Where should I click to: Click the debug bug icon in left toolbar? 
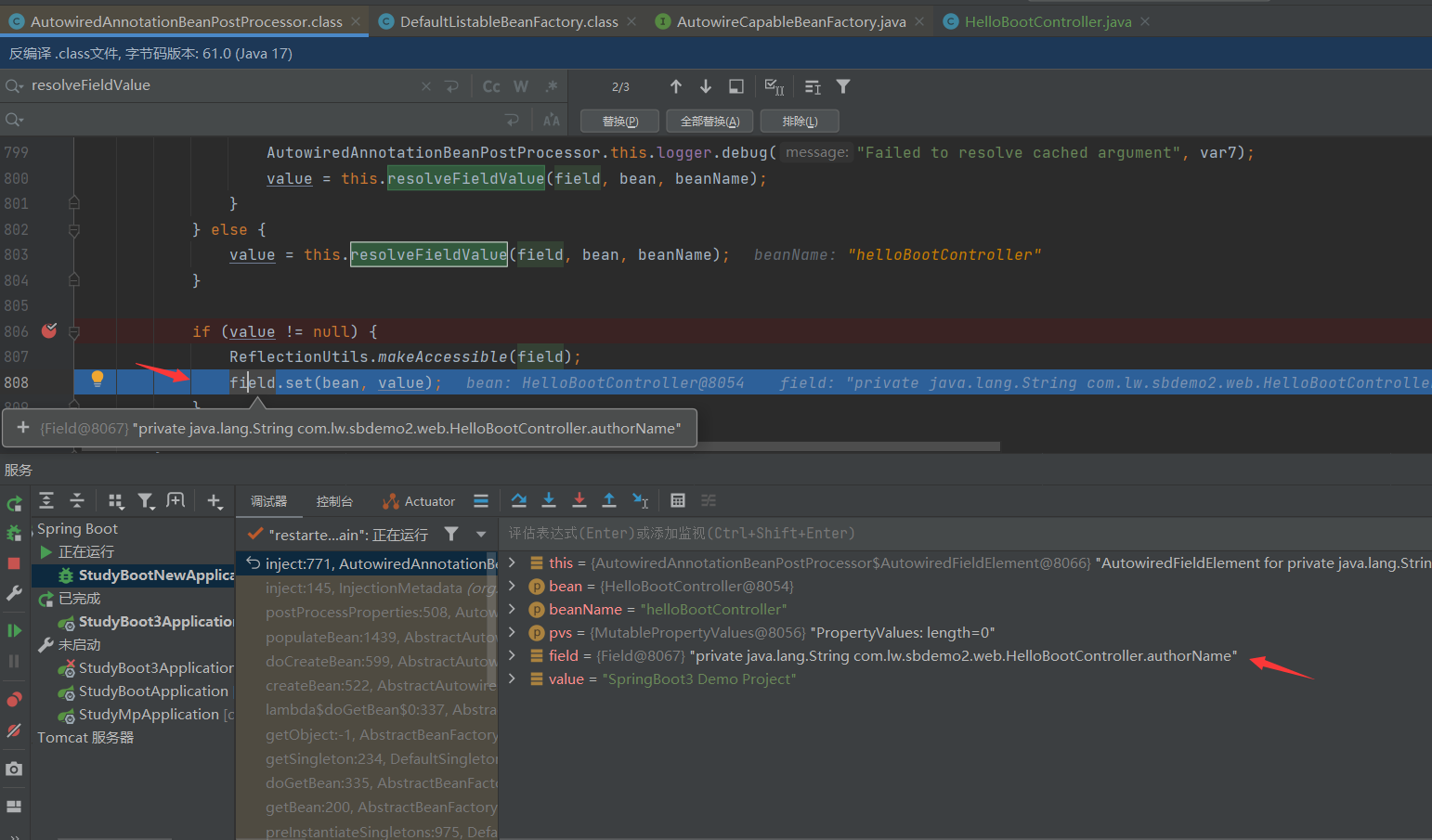click(x=14, y=534)
